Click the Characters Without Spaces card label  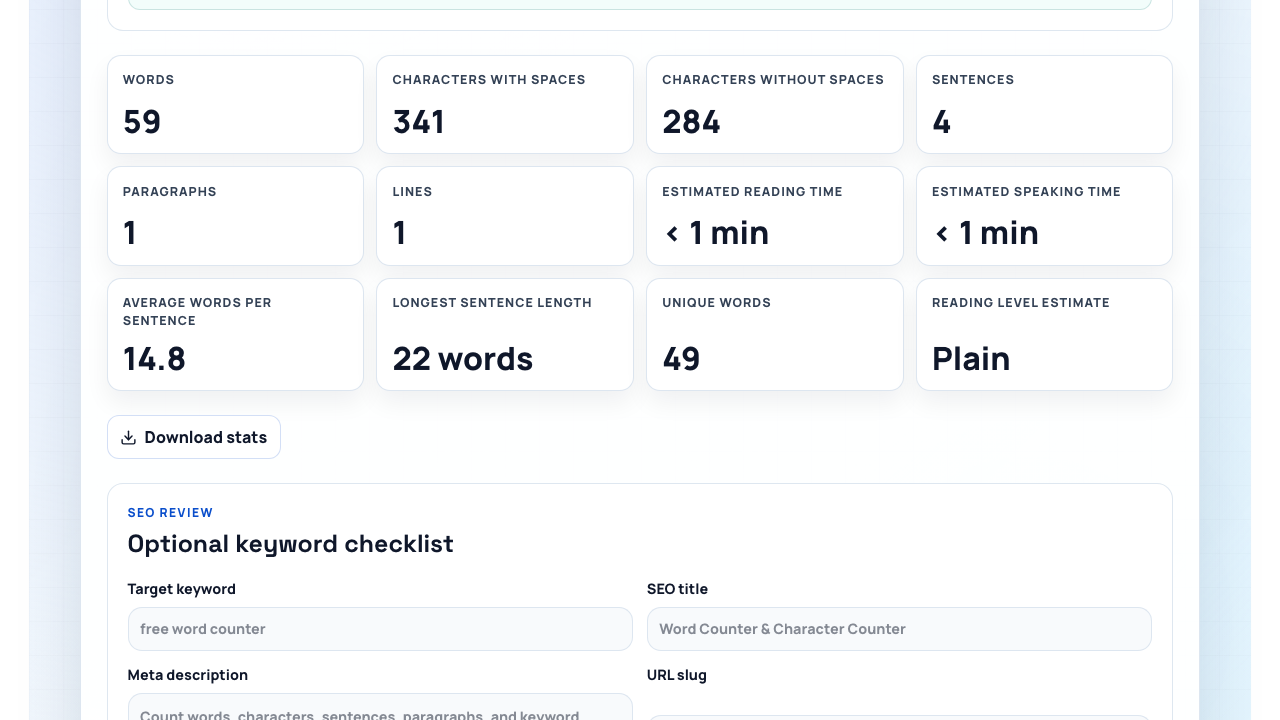(773, 80)
